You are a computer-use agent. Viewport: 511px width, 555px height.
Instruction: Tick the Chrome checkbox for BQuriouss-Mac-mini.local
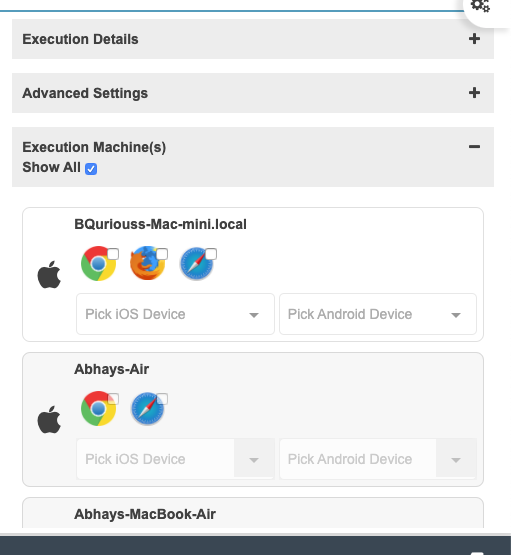click(113, 254)
